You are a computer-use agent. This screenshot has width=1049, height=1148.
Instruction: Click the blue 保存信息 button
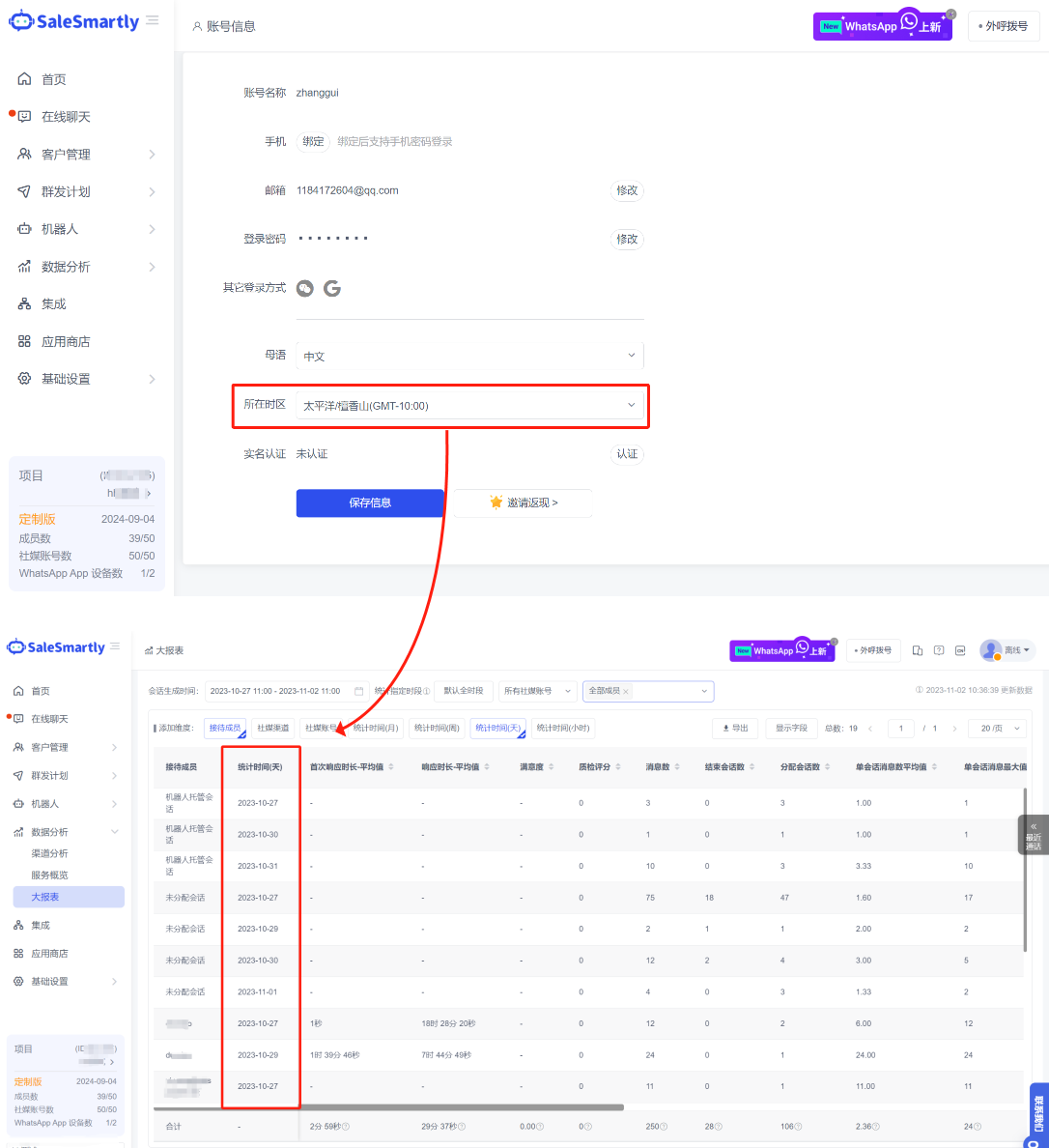coord(370,502)
